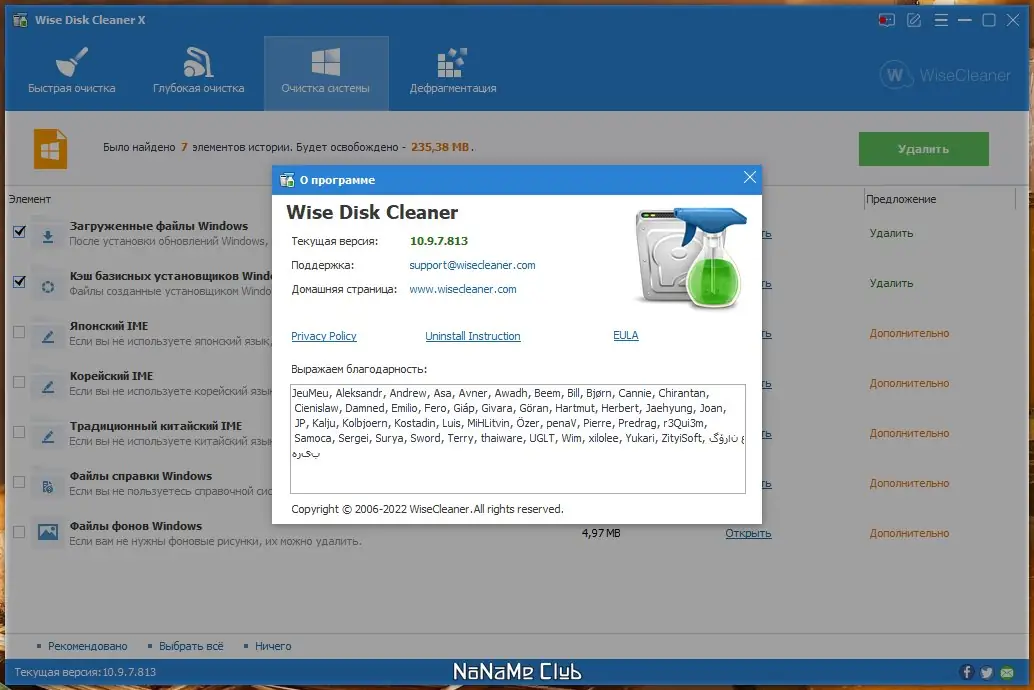The width and height of the screenshot is (1034, 690).
Task: Click Дополнительно suggestion for Корейский IME
Action: 909,383
